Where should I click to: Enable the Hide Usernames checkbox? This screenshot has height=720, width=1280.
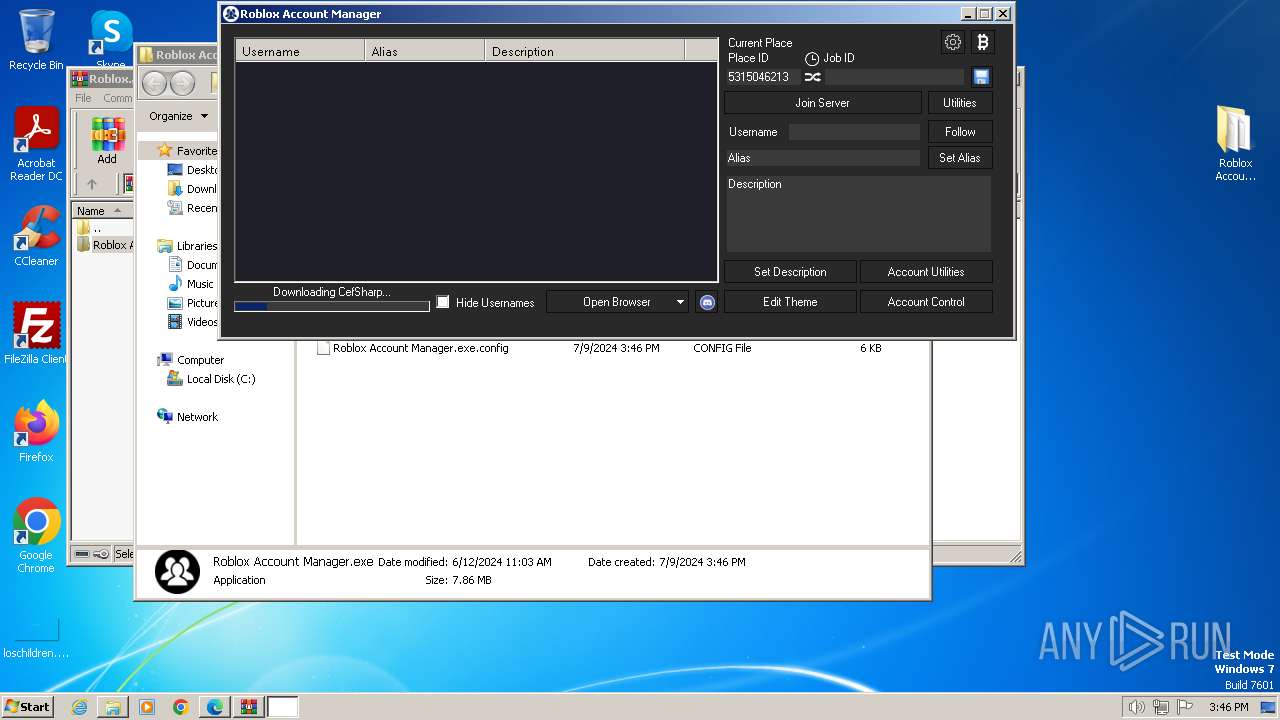click(443, 302)
